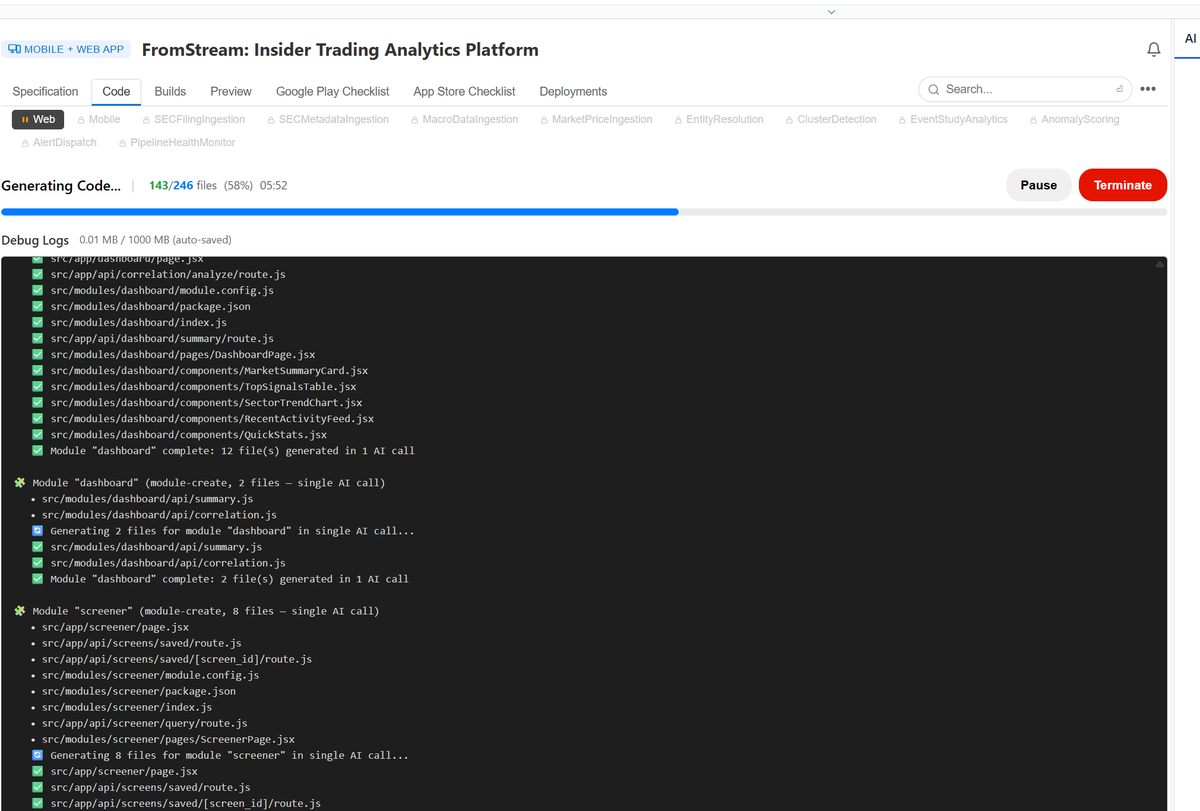Click the green check by "2 file(s) generated" line
The image size is (1200, 811).
[x=38, y=579]
